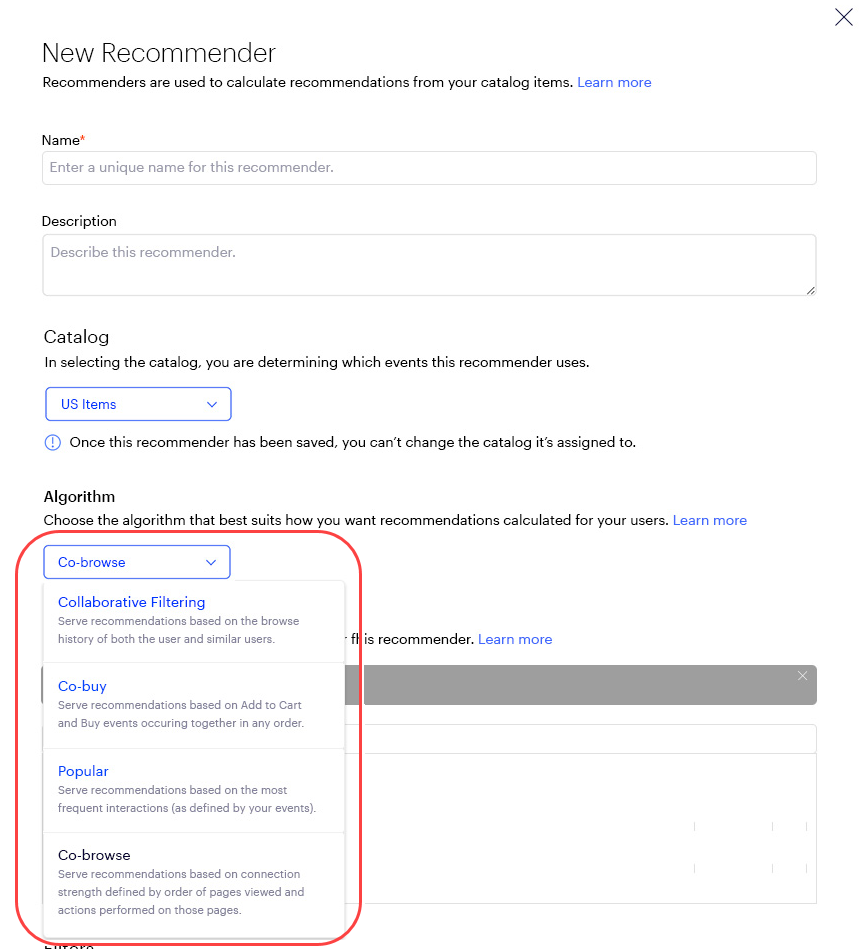The image size is (863, 949).
Task: Focus the Name input field
Action: pos(429,168)
